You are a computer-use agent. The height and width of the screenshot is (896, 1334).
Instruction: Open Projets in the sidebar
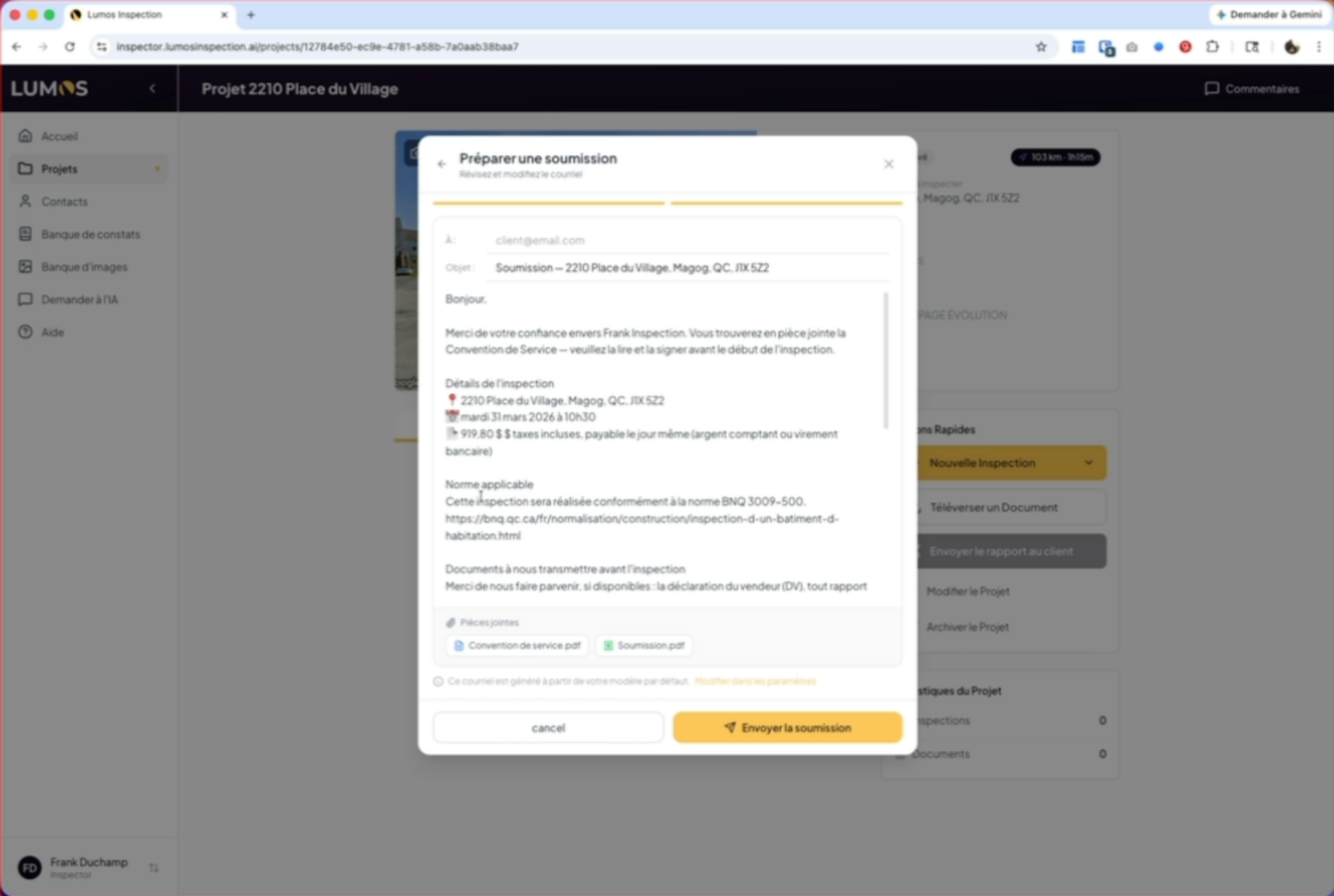(x=90, y=169)
